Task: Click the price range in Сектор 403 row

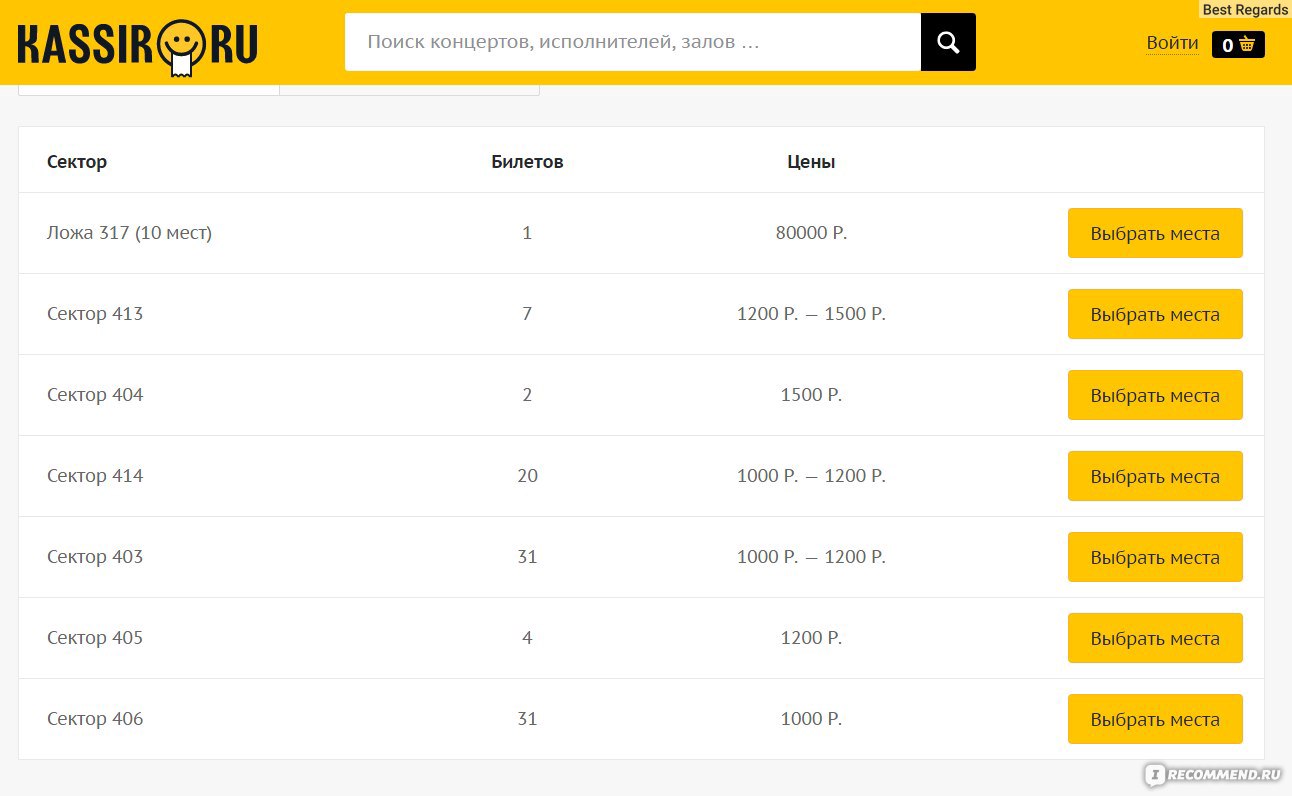Action: tap(811, 557)
